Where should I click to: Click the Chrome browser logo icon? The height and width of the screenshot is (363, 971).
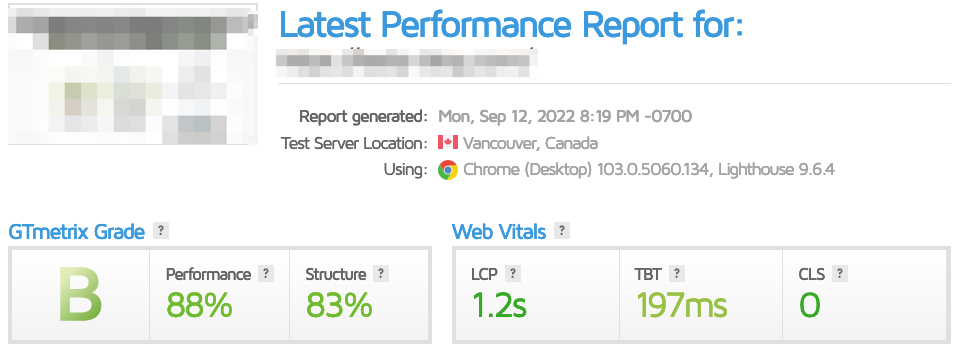pos(448,170)
